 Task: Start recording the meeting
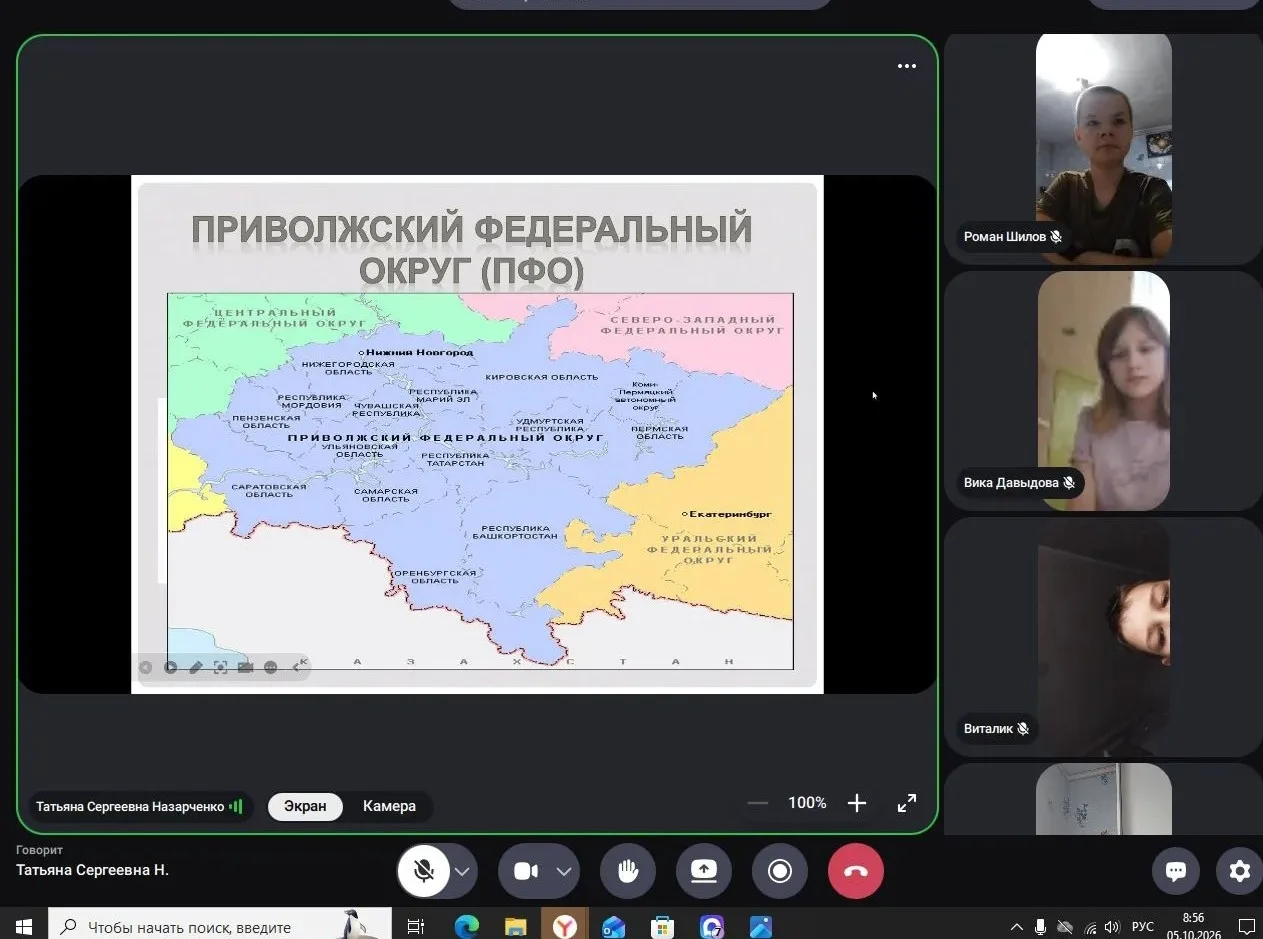pos(780,871)
